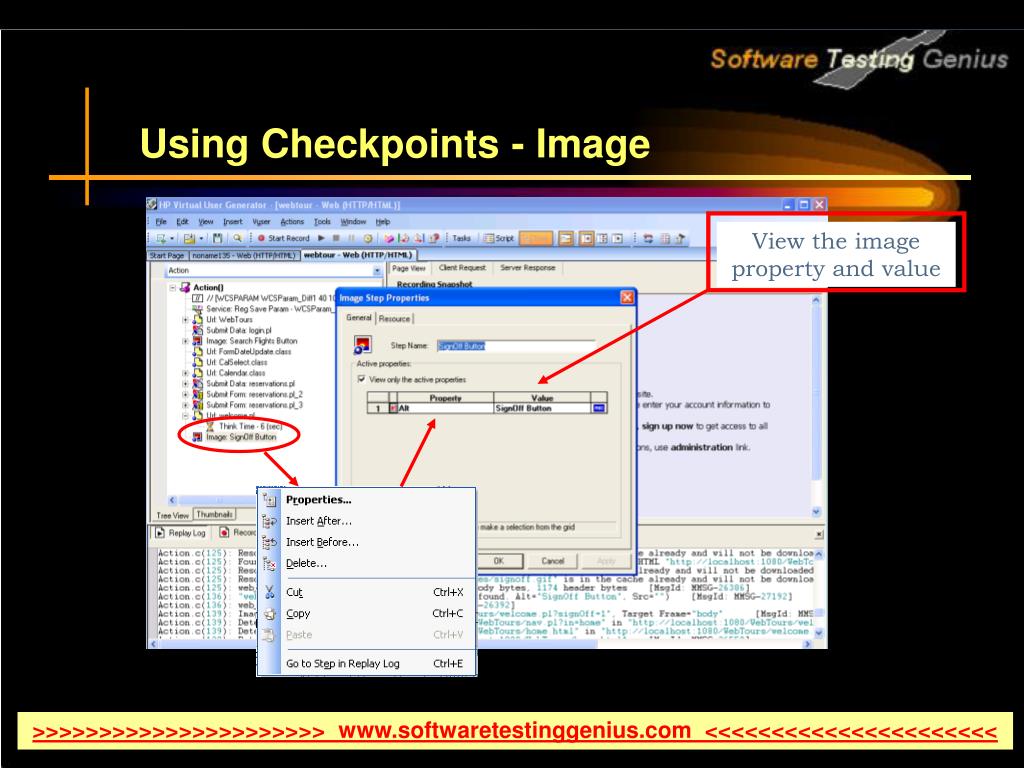Viewport: 1024px width, 768px height.
Task: Click the Cut scissors icon in context menu
Action: point(270,592)
